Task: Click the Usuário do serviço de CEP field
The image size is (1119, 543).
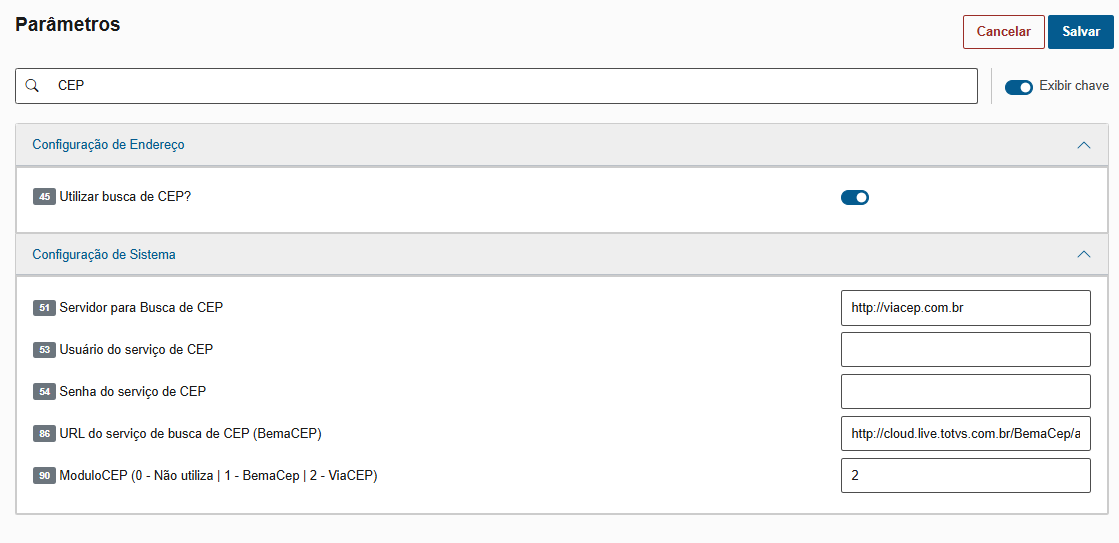Action: (x=965, y=350)
